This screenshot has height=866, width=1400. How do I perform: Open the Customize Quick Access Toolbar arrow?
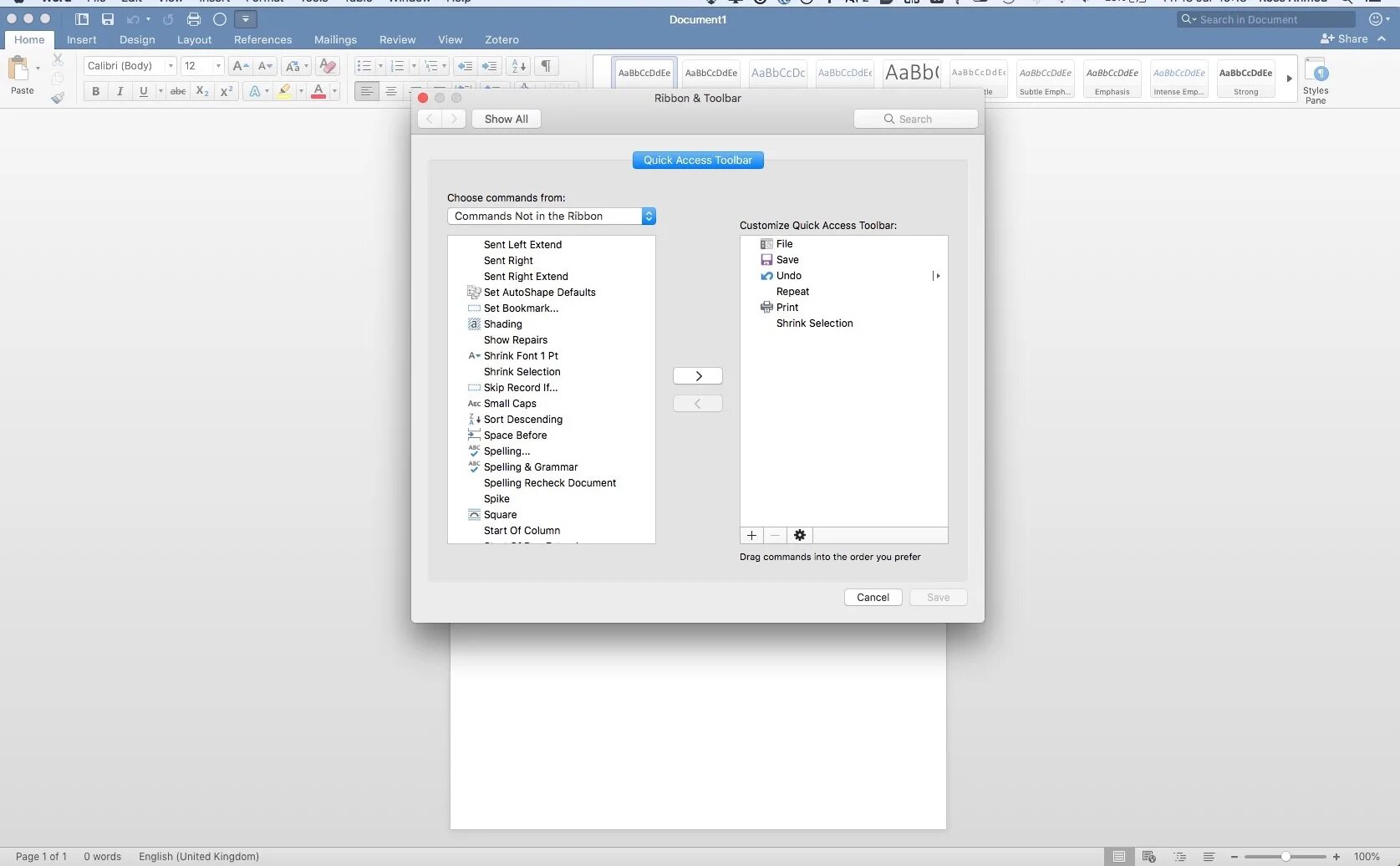246,19
